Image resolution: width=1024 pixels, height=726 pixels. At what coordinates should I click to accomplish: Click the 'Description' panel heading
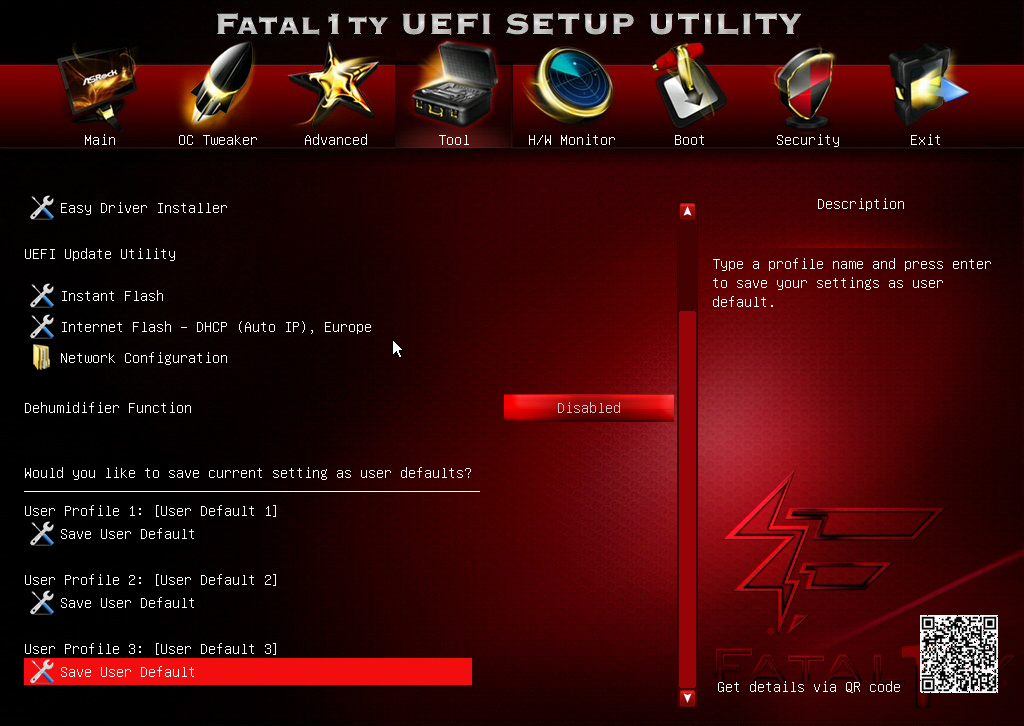(861, 204)
